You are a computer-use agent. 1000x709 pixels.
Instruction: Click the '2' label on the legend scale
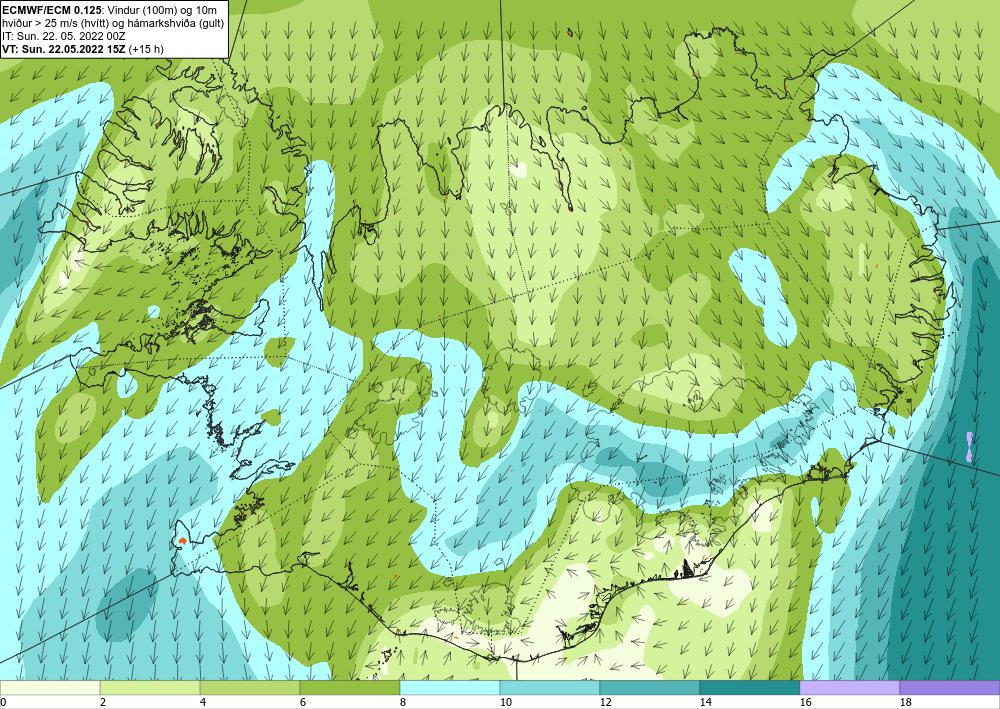pos(103,703)
